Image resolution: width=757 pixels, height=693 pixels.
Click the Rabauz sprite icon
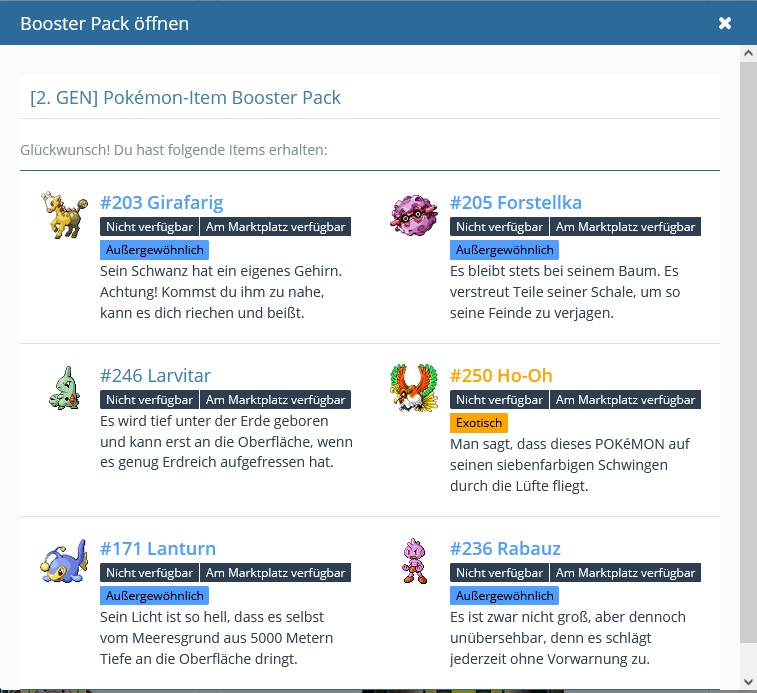(413, 561)
